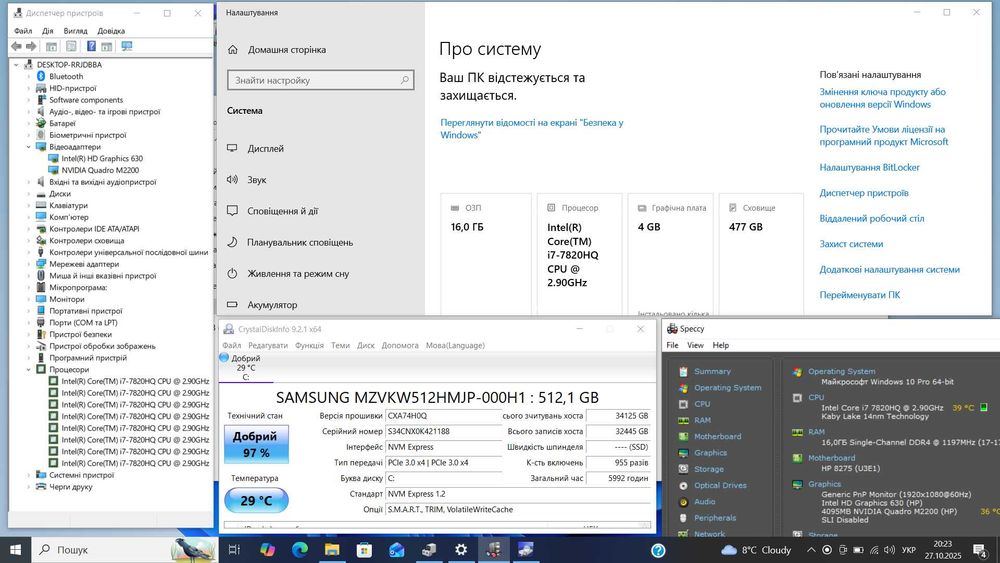This screenshot has width=1000, height=563.
Task: Open File Explorer from the taskbar
Action: click(x=332, y=550)
